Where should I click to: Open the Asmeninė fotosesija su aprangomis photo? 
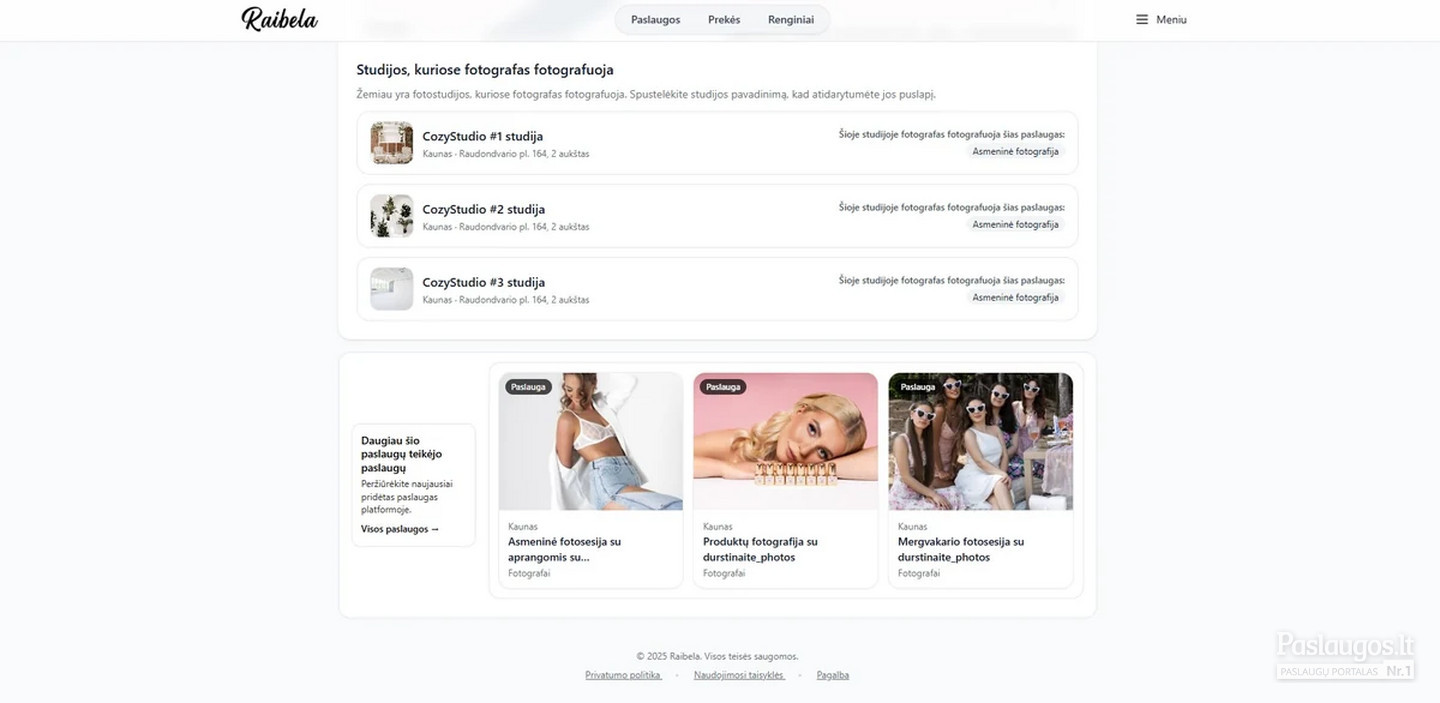click(591, 442)
